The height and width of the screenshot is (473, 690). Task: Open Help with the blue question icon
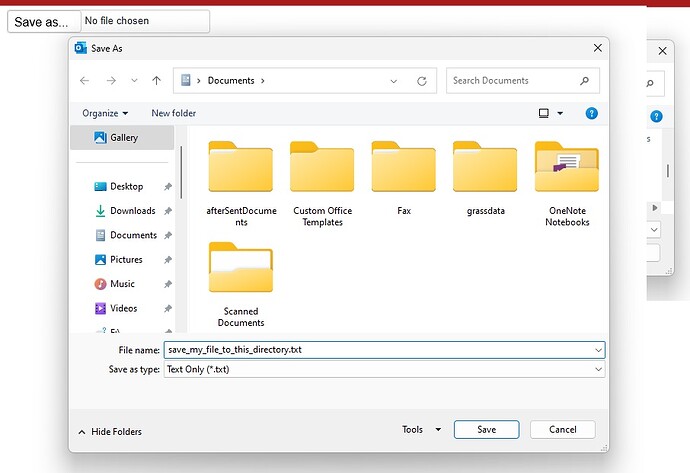click(x=591, y=114)
